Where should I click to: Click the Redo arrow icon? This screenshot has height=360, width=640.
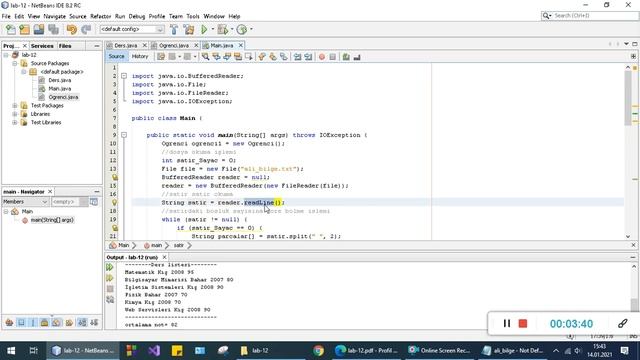coord(86,29)
